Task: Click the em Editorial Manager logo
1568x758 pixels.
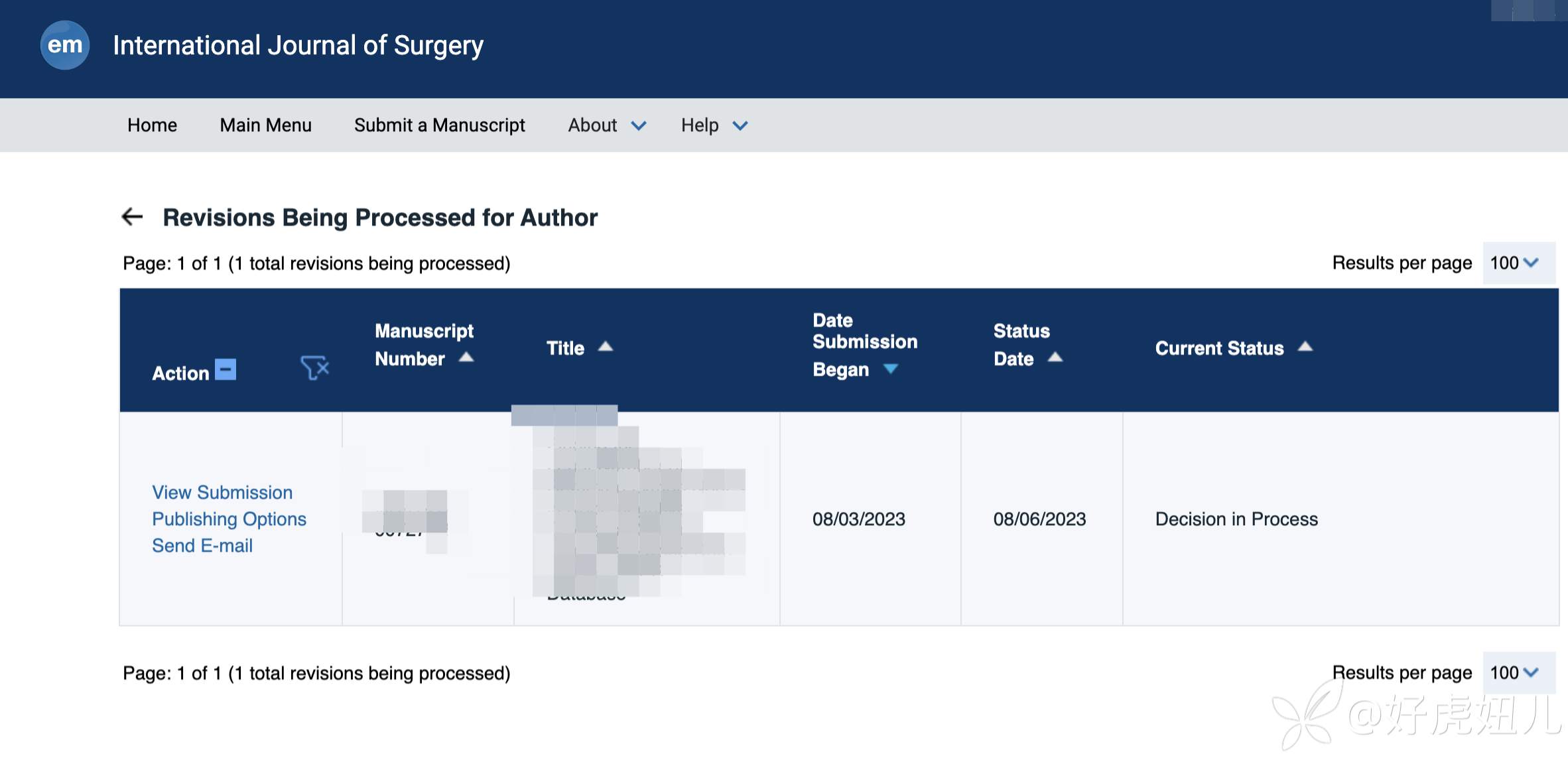Action: click(x=64, y=45)
